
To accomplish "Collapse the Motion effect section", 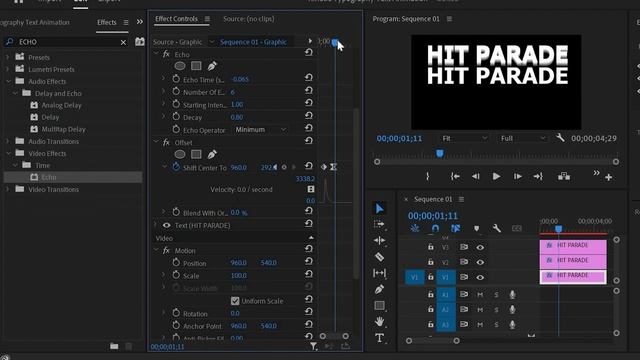I will (x=156, y=250).
